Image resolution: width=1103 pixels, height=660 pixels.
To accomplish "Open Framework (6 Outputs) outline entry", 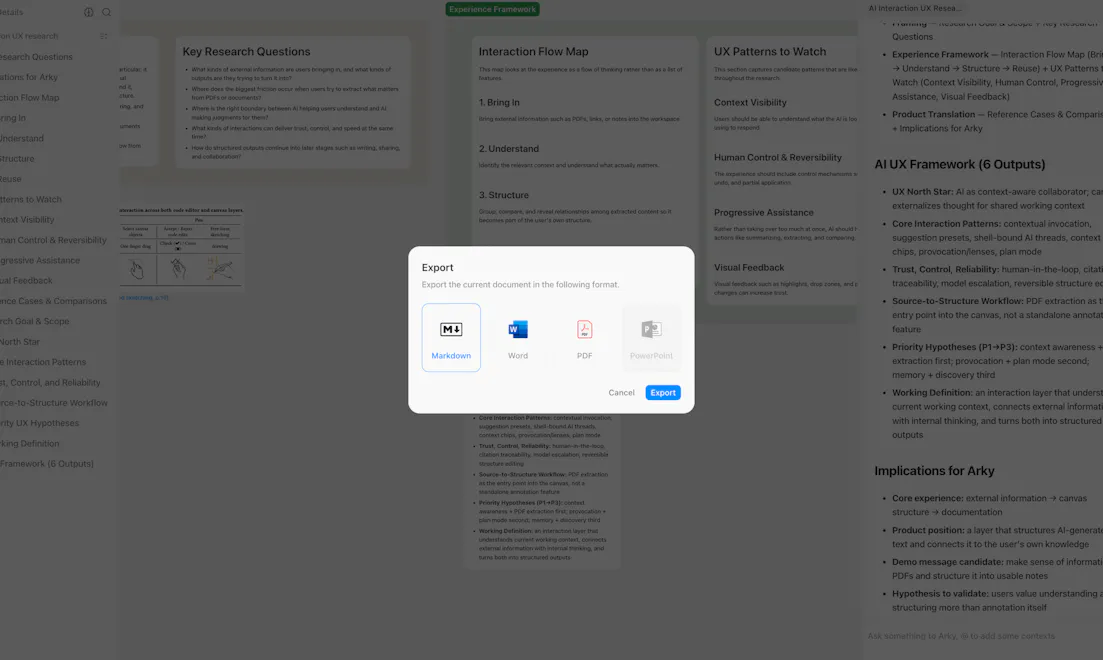I will click(46, 464).
